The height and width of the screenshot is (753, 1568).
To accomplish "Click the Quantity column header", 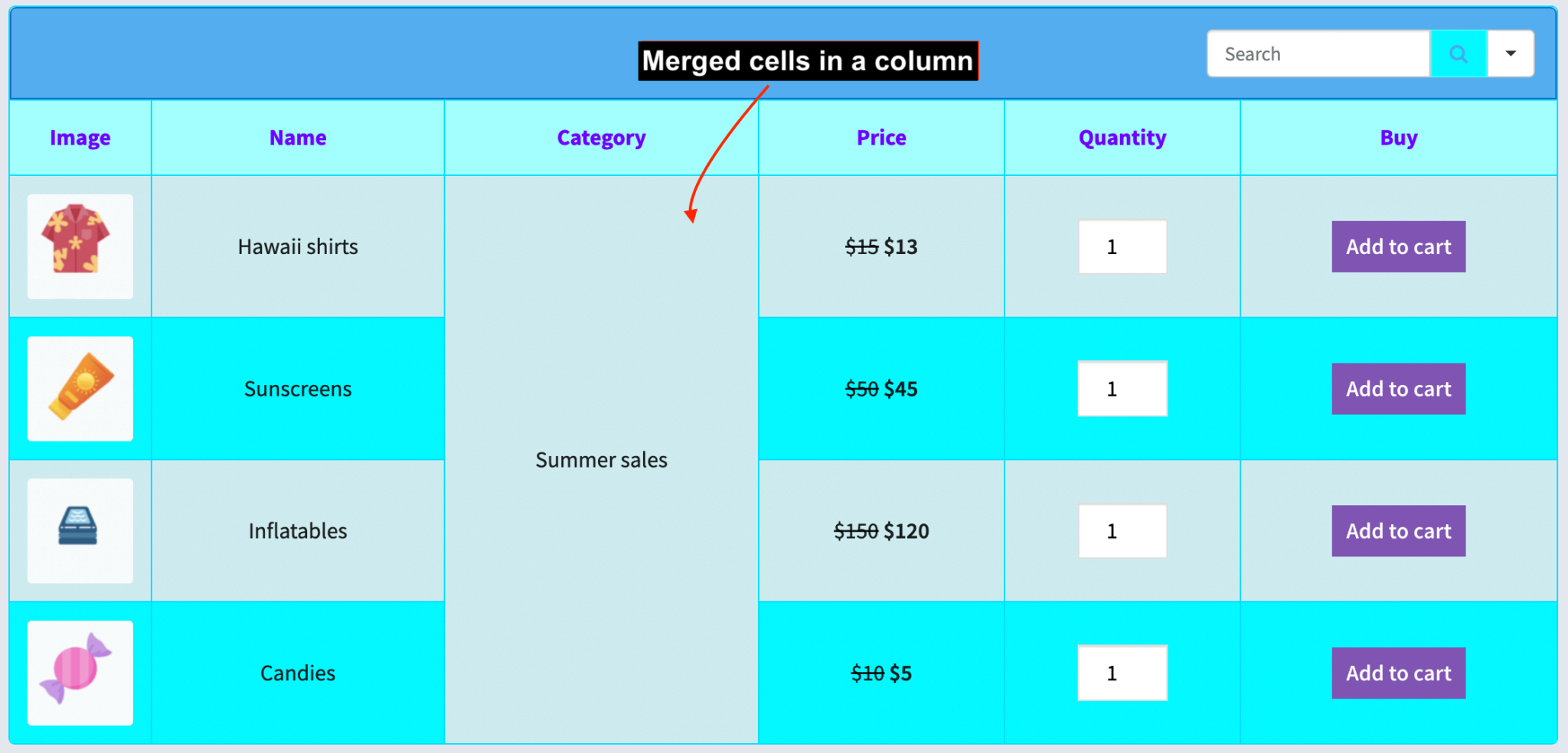I will [x=1122, y=138].
